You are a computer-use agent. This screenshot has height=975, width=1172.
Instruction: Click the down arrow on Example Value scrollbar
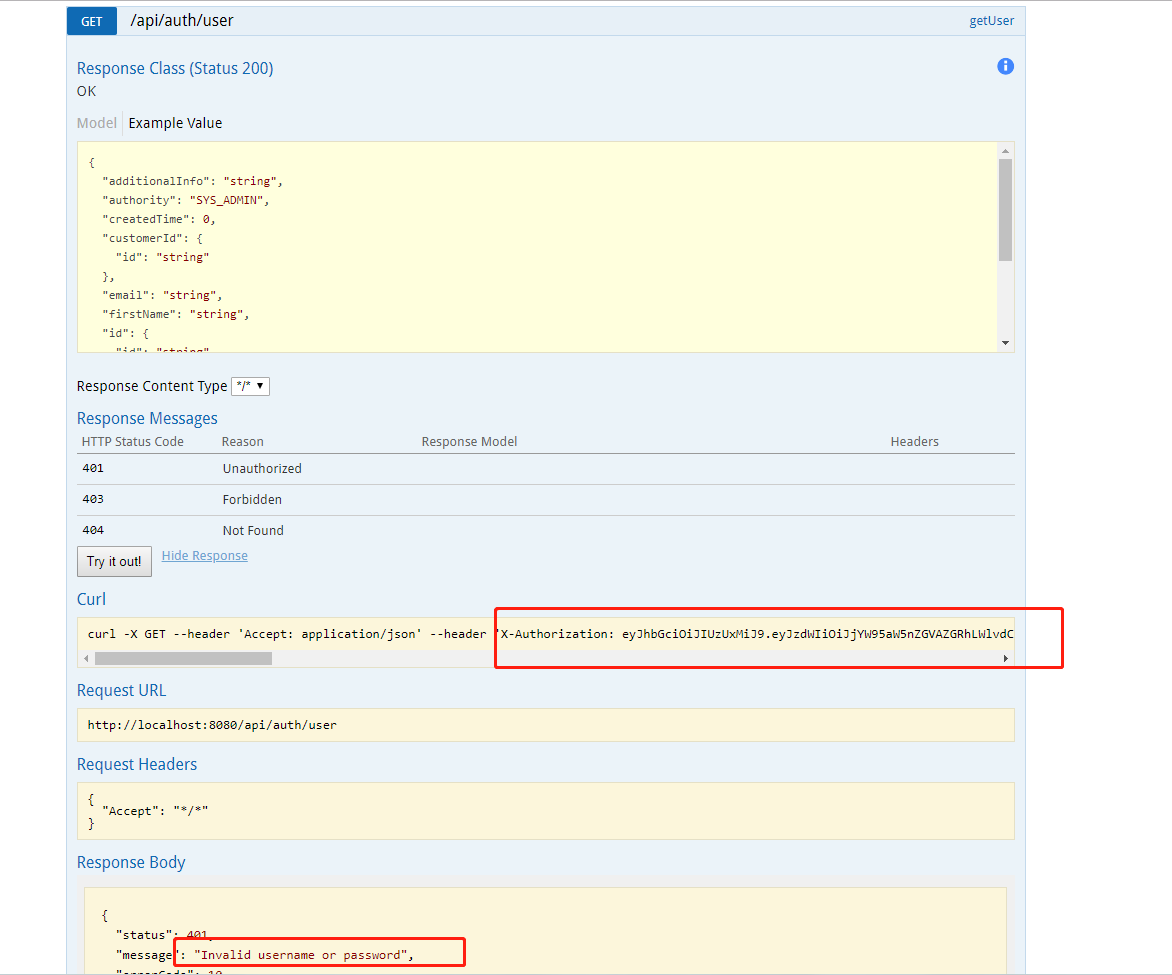(x=1006, y=343)
